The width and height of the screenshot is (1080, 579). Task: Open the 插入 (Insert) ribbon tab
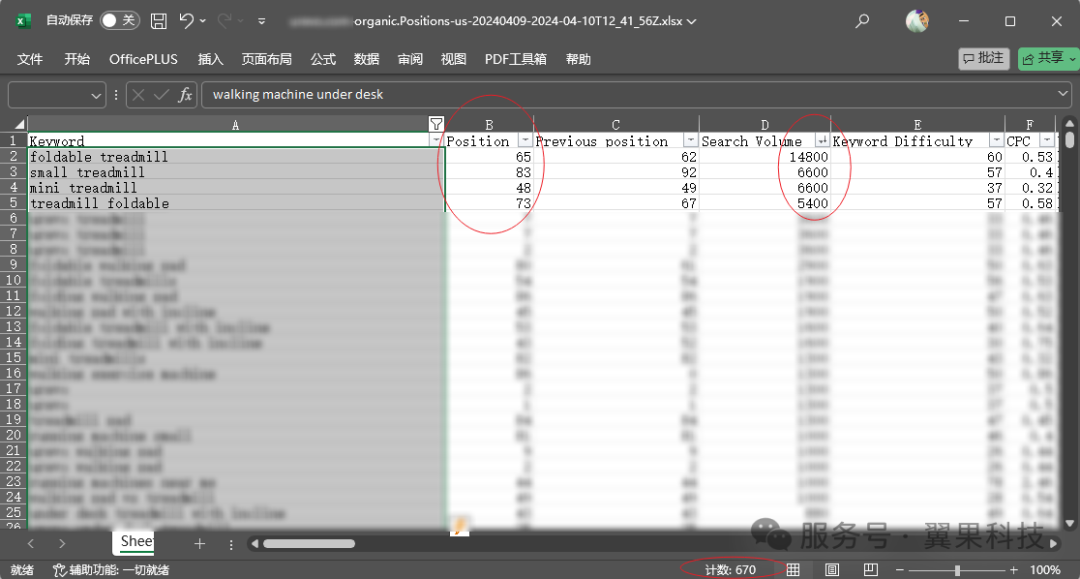coord(210,59)
